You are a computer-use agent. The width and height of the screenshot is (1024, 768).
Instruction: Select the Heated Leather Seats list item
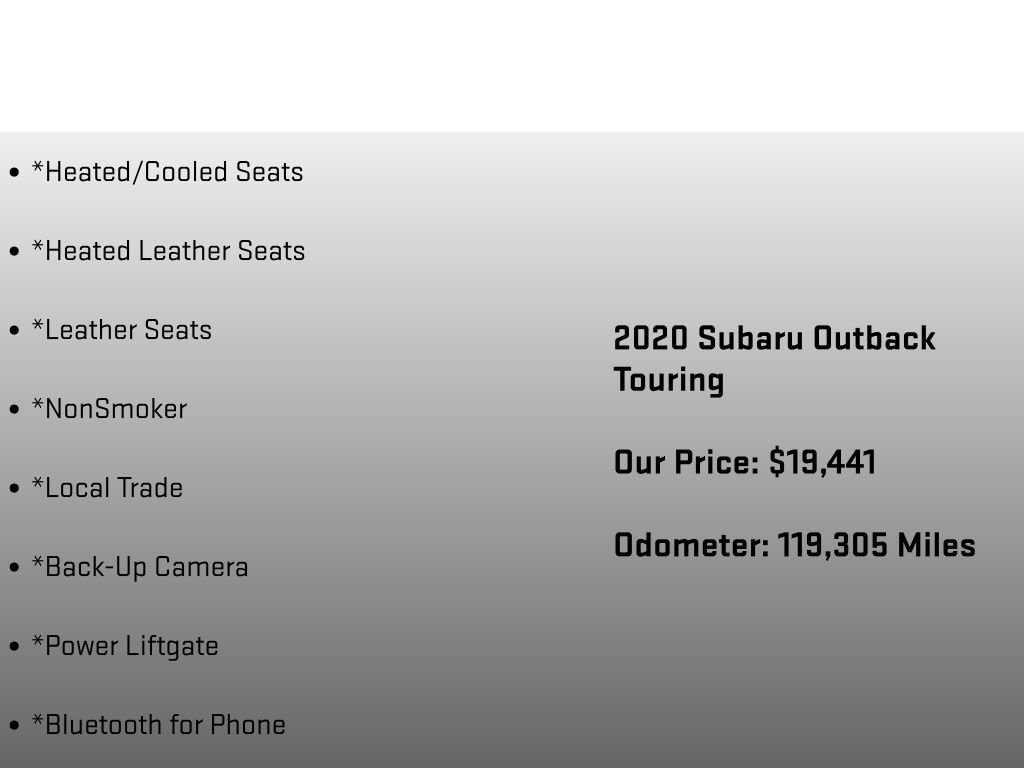[168, 251]
